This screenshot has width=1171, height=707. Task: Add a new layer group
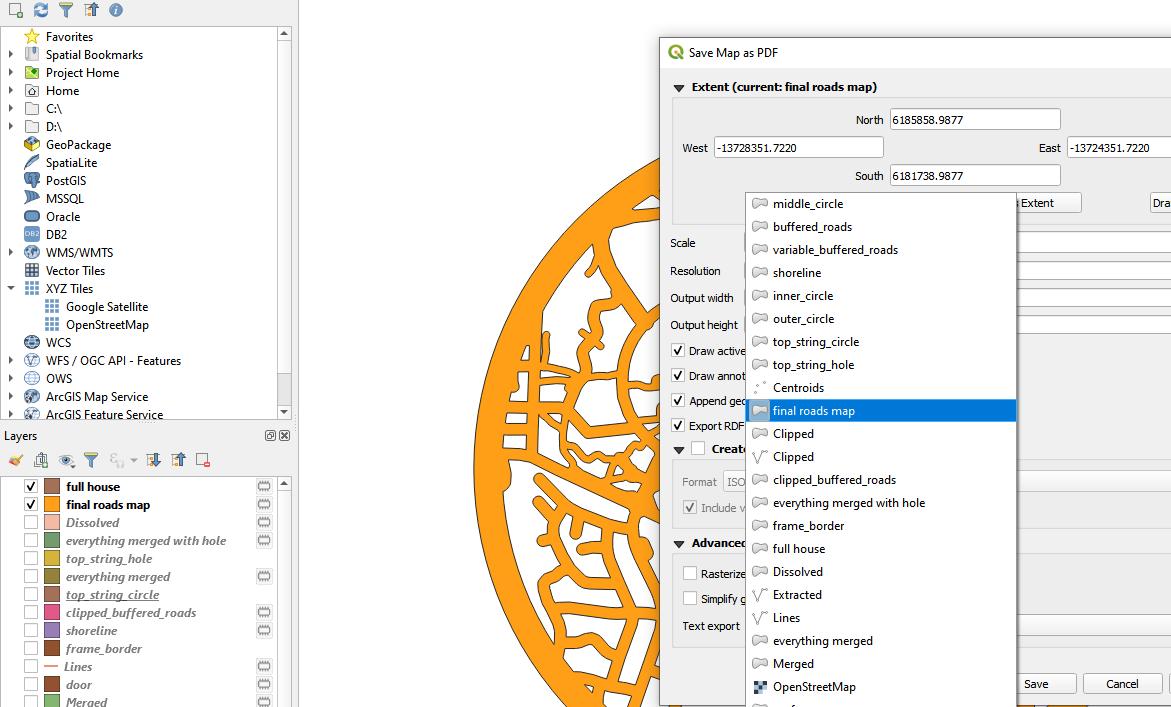[x=41, y=460]
